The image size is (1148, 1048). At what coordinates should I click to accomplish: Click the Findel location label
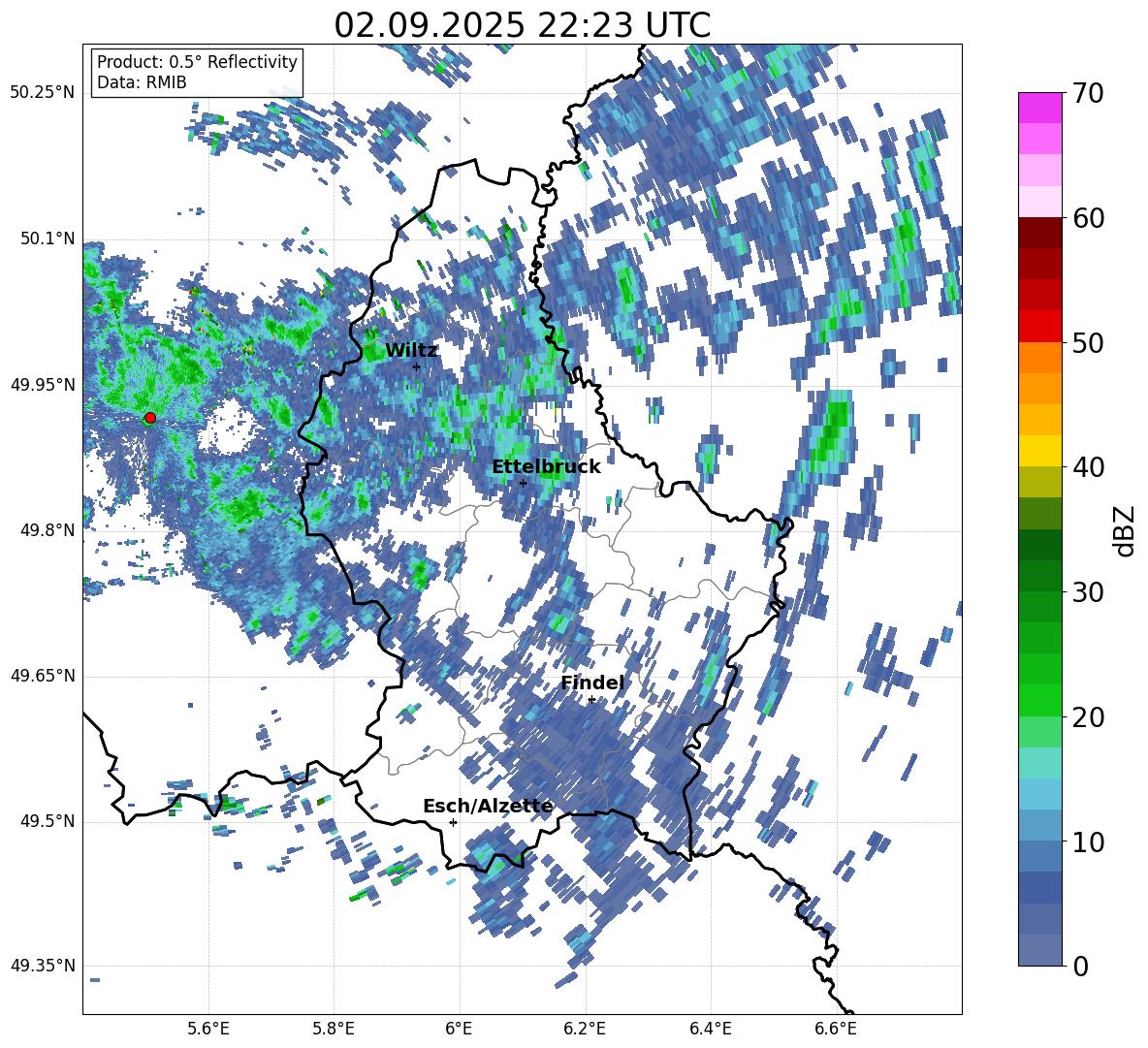(592, 683)
